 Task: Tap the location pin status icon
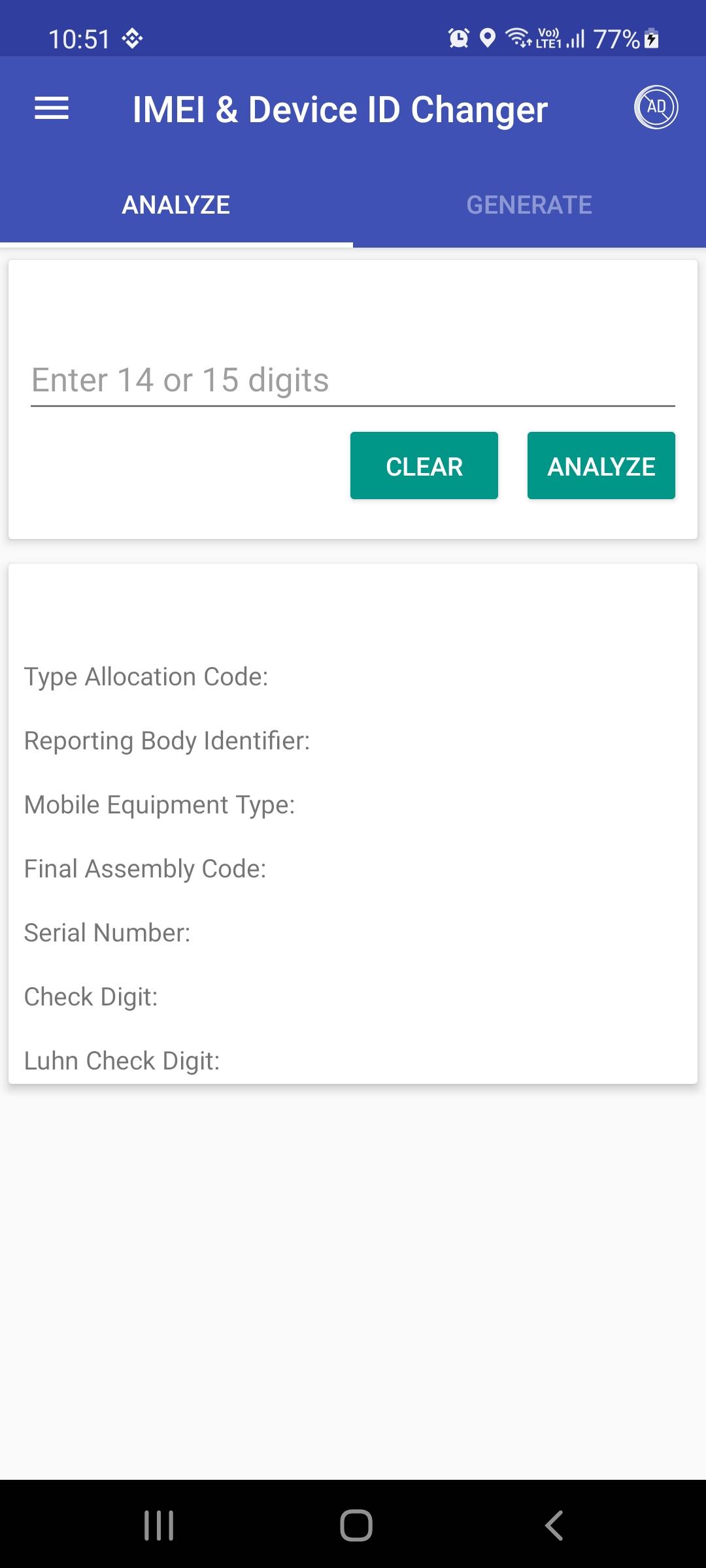[487, 39]
